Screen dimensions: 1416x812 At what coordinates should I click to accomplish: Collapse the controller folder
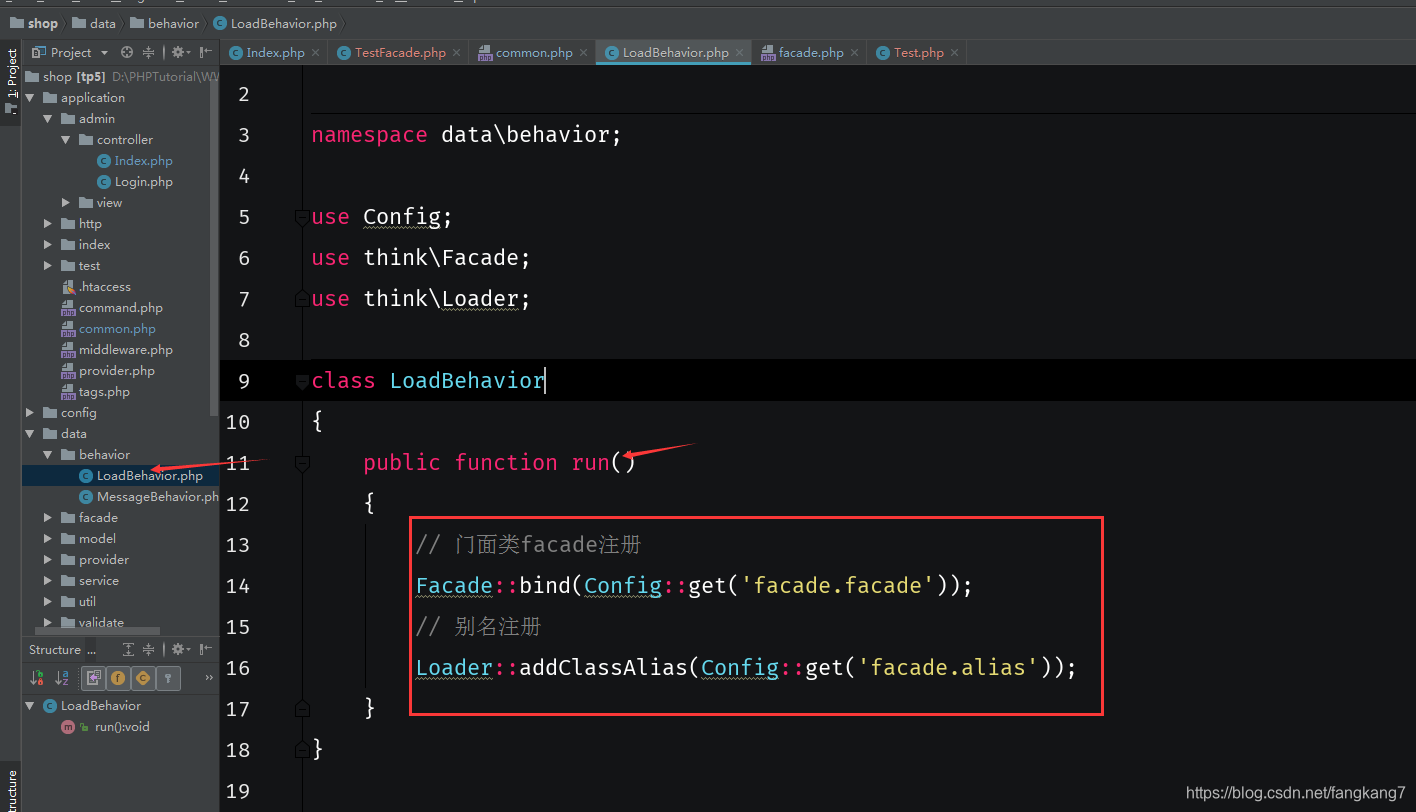tap(66, 140)
